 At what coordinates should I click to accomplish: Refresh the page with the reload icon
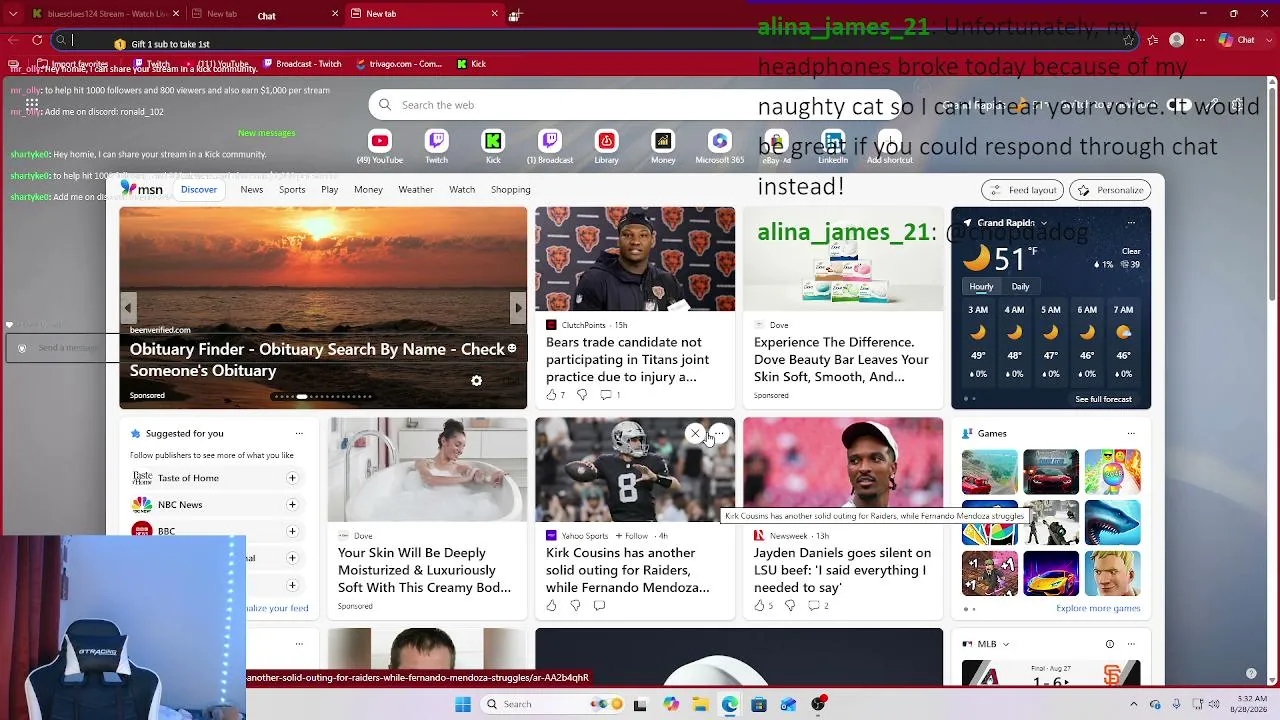[37, 40]
